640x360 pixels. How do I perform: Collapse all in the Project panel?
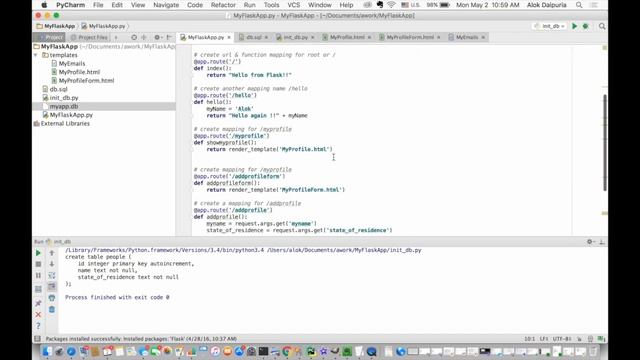click(x=144, y=37)
